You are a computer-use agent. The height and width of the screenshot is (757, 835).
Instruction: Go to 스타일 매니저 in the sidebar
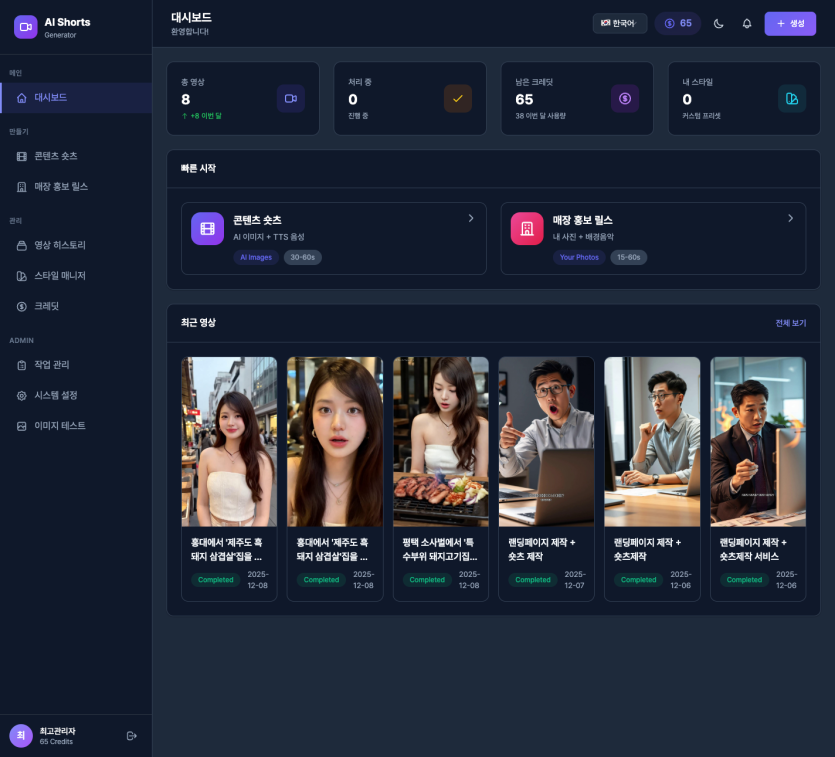(x=60, y=276)
